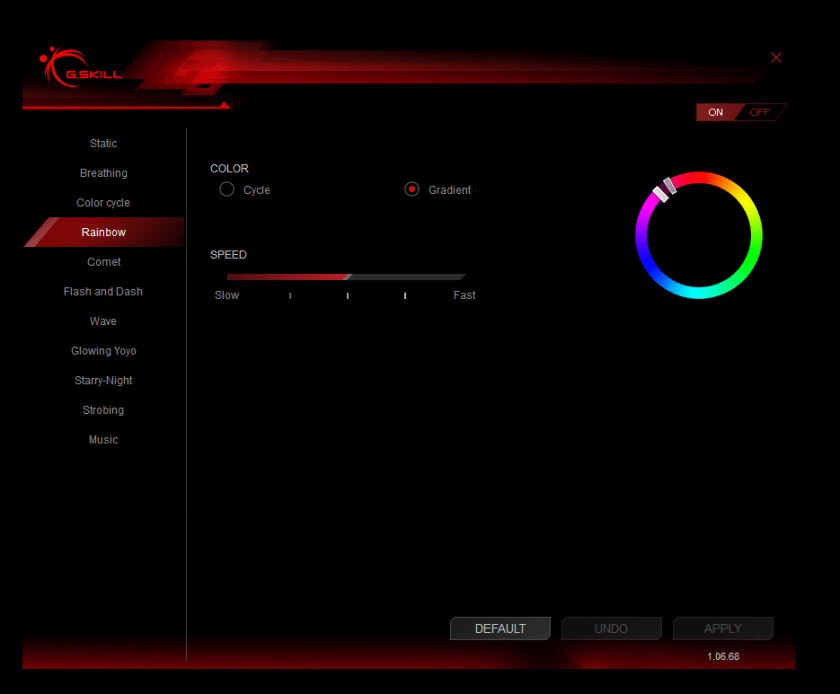Screen dimensions: 840x694
Task: Open the Music lighting mode
Action: pos(103,440)
